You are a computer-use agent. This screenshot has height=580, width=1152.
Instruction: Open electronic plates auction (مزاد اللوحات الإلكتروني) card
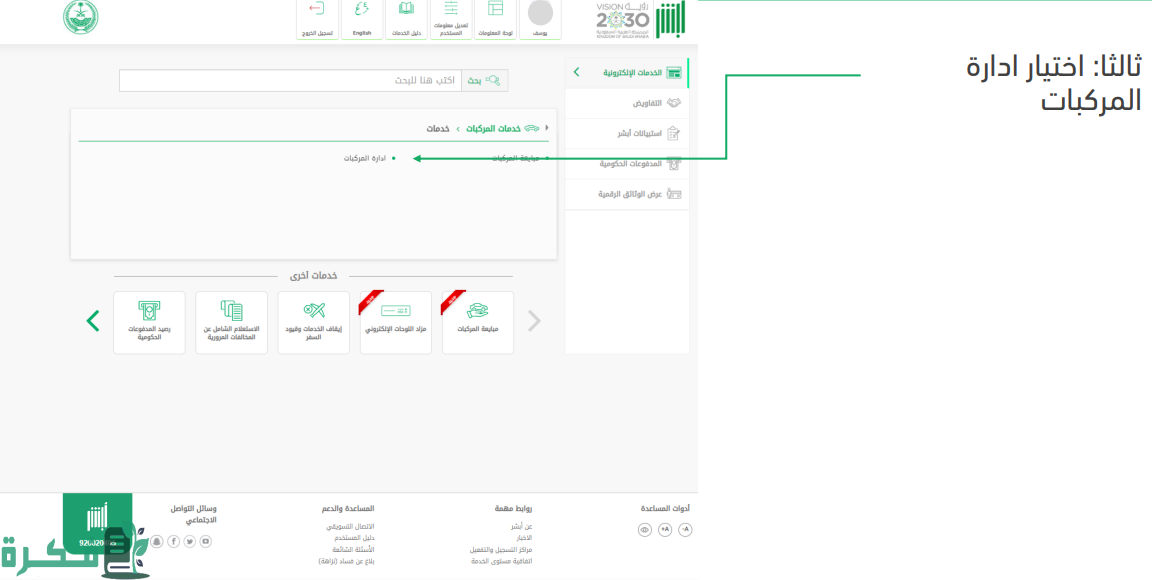(396, 322)
